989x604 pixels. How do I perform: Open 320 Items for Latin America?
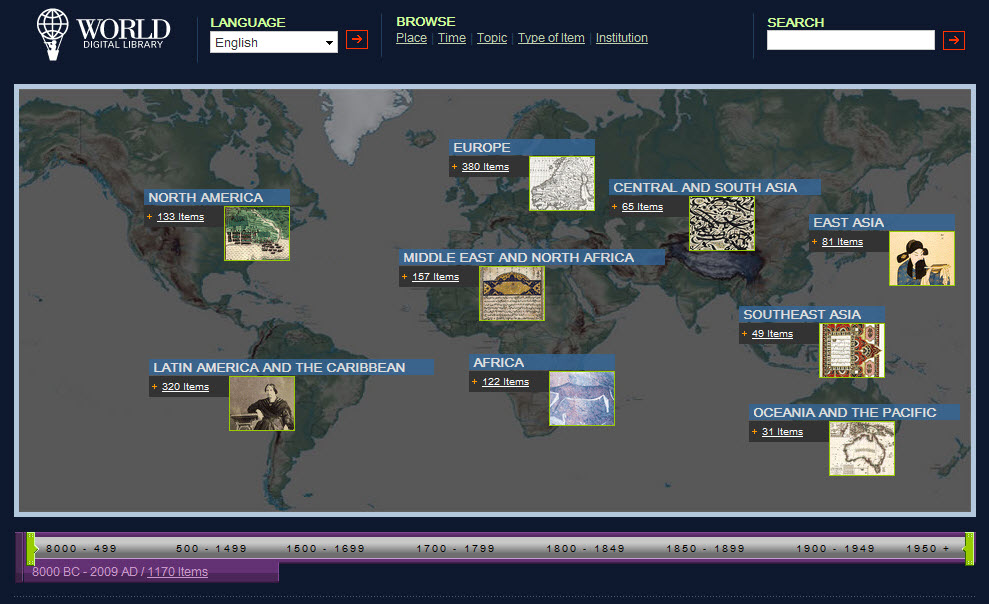click(x=185, y=387)
